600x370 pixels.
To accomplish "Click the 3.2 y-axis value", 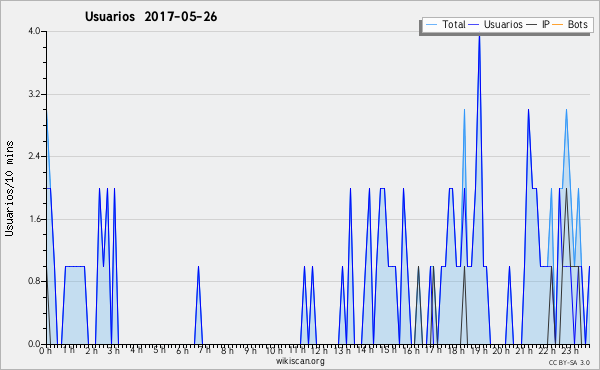I will click(x=34, y=94).
